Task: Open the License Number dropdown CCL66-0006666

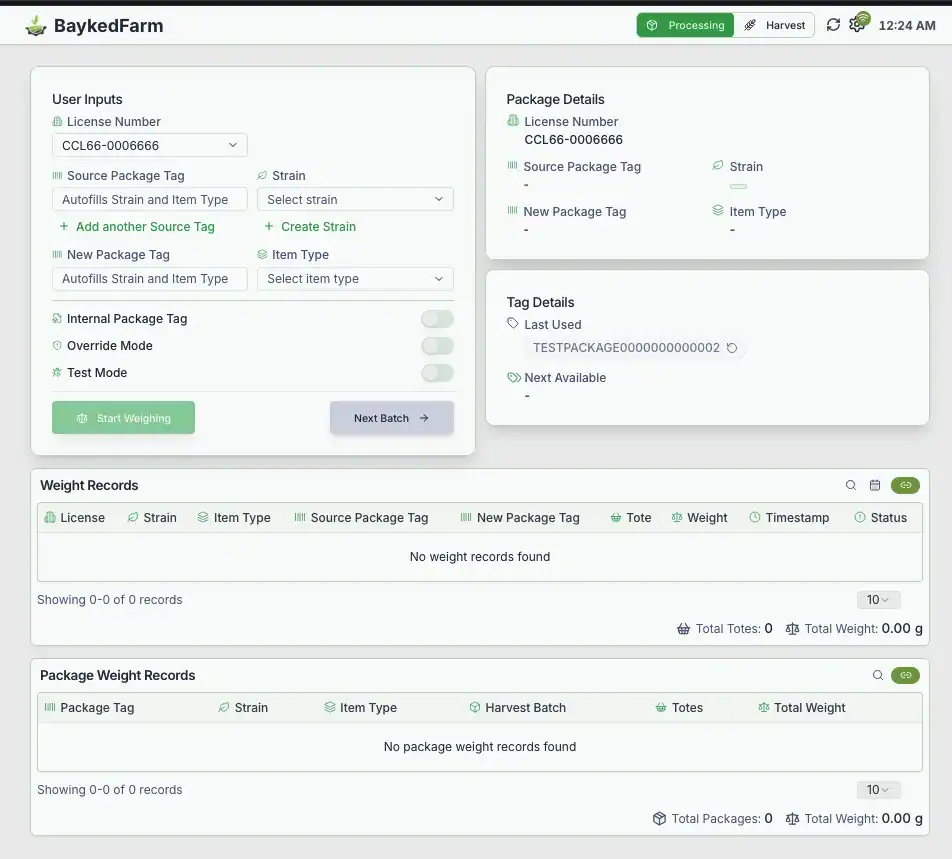Action: (x=149, y=145)
